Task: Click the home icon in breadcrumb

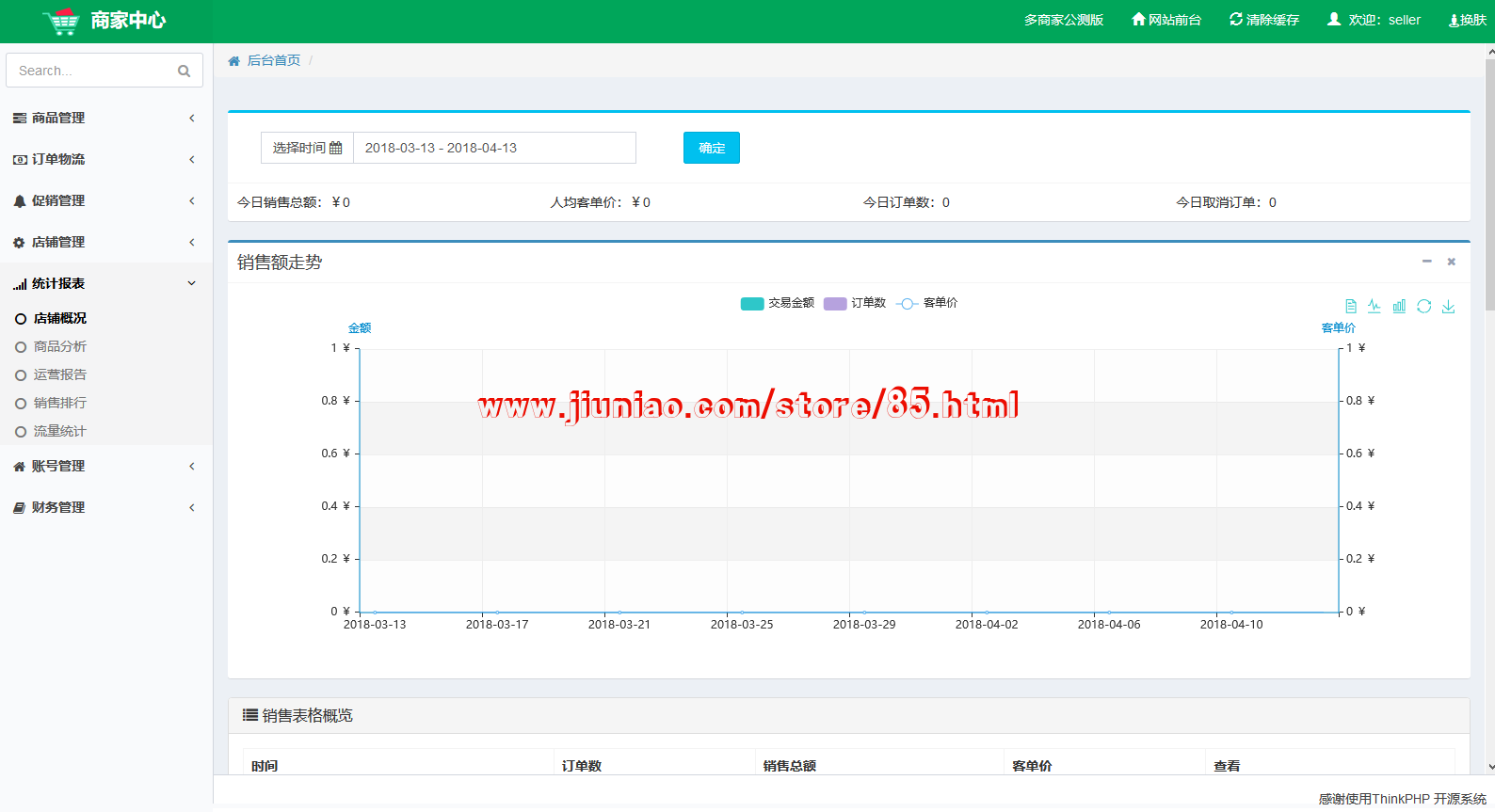Action: pos(234,61)
